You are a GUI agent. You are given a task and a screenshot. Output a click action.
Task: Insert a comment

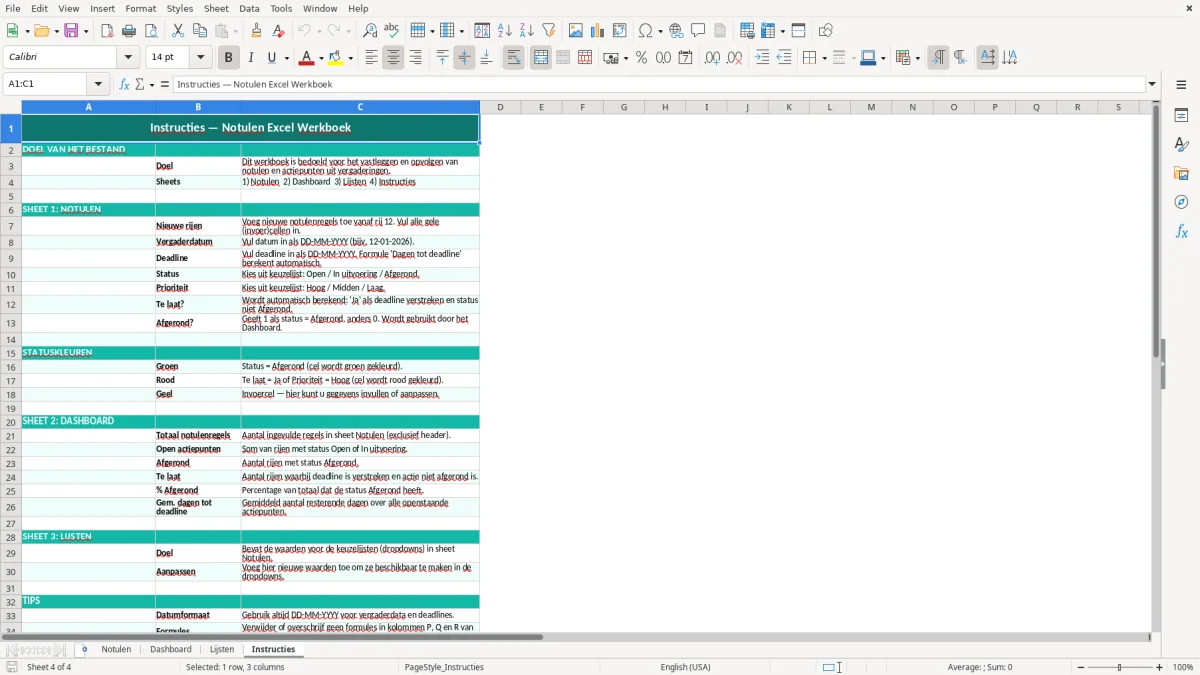click(699, 31)
